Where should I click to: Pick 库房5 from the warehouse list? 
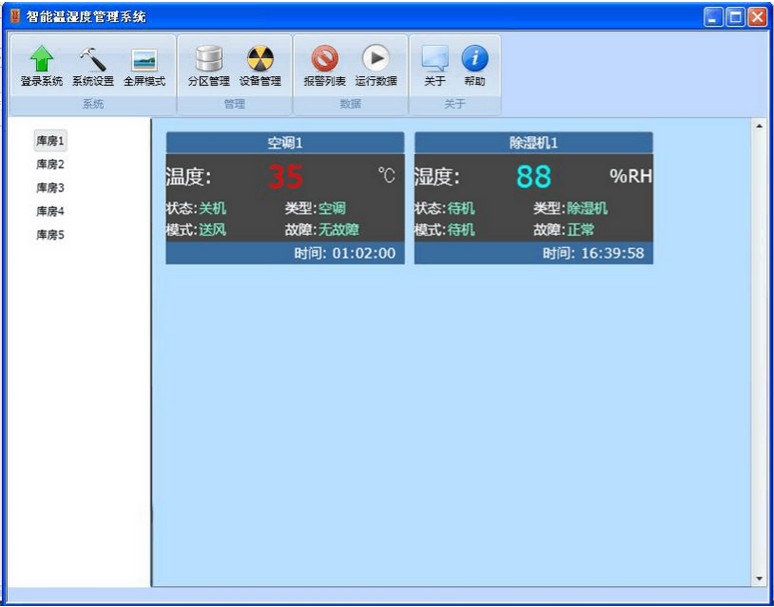pyautogui.click(x=50, y=234)
